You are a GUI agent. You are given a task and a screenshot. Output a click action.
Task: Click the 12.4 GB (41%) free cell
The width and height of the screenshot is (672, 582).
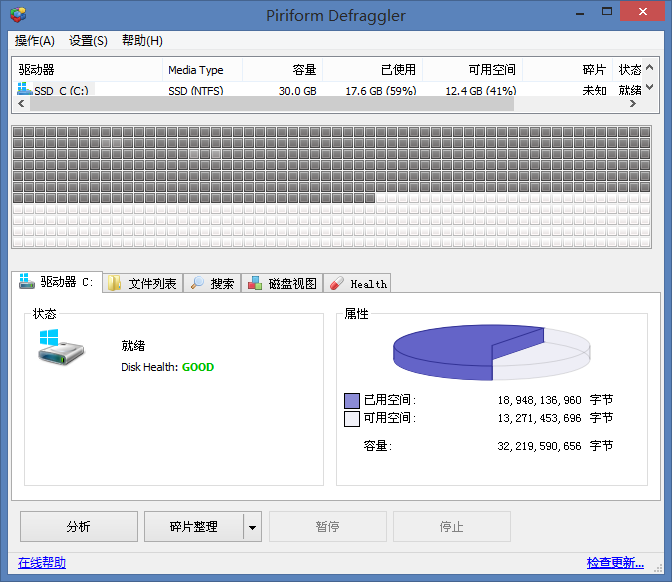(x=481, y=91)
